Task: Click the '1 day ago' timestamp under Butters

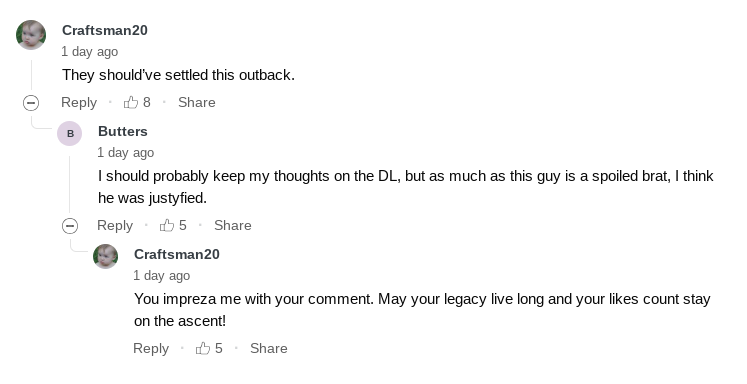Action: tap(126, 152)
